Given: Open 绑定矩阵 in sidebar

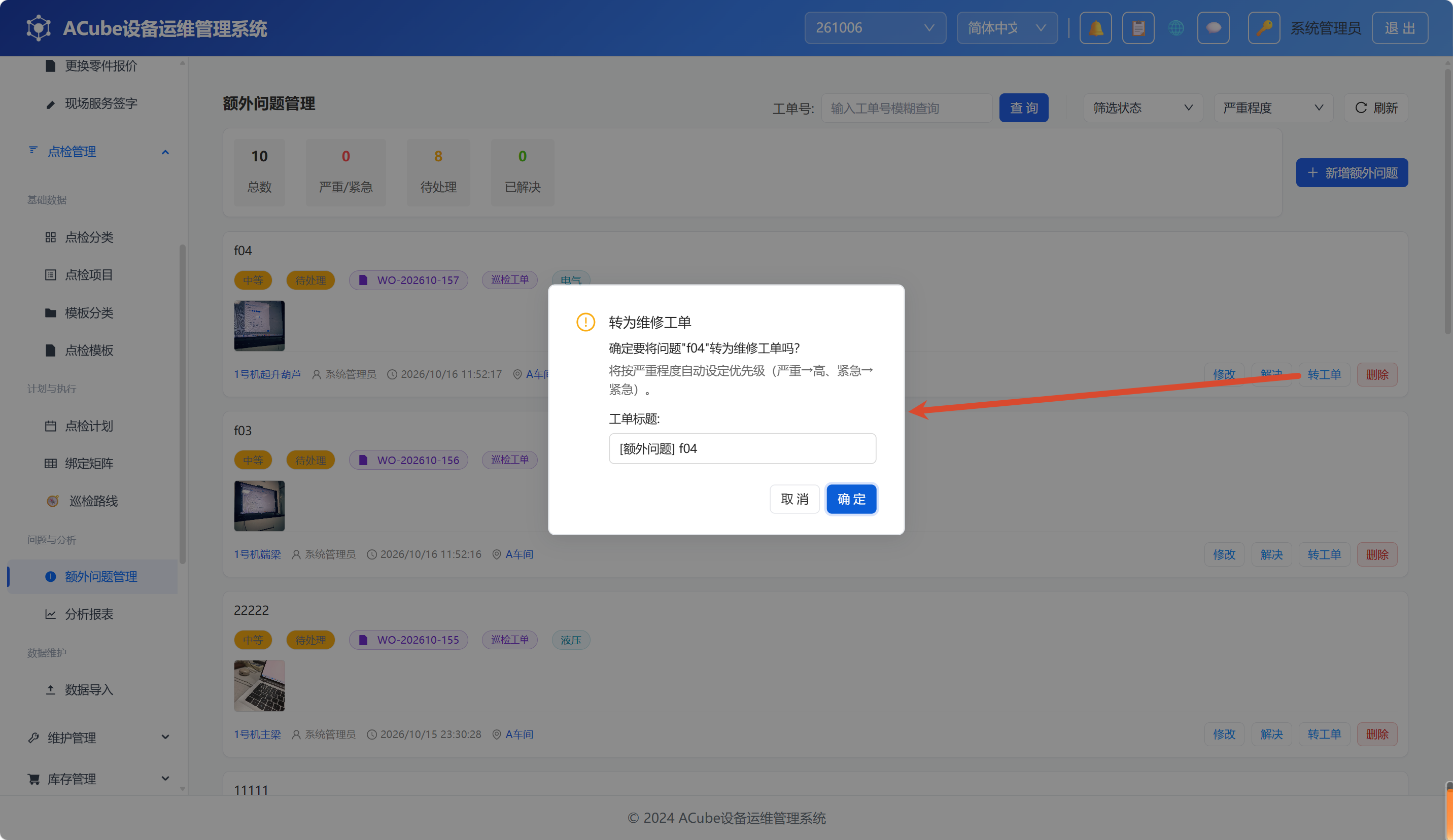Looking at the screenshot, I should point(89,464).
